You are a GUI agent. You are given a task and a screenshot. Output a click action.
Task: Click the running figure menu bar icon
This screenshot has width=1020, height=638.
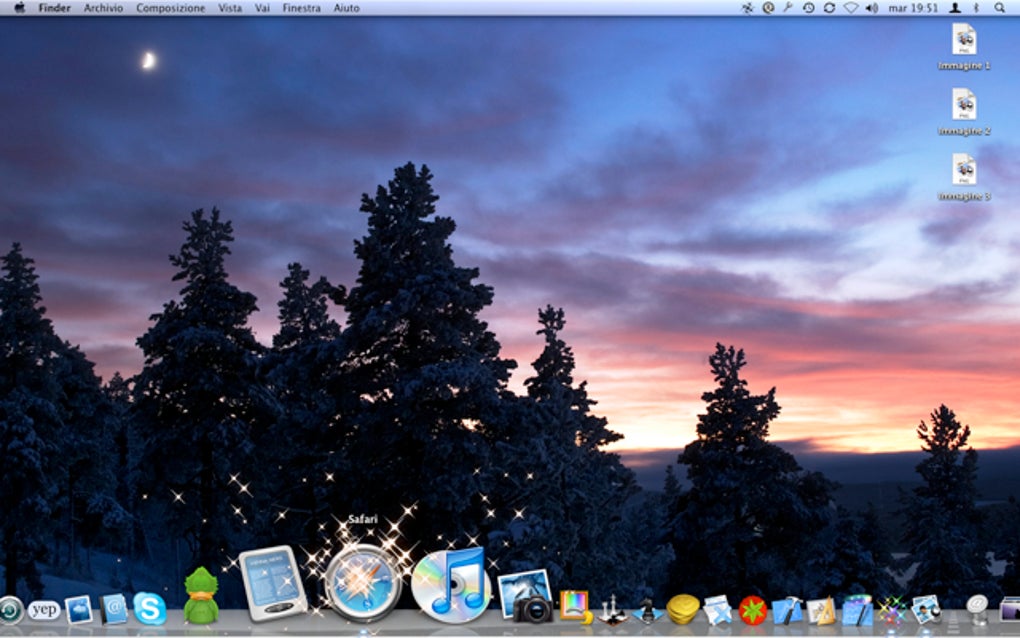coord(747,8)
